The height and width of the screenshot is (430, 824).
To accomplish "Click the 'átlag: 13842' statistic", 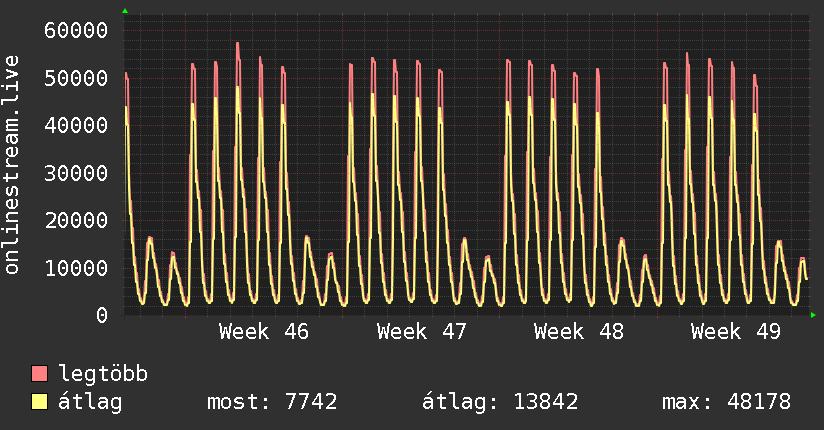I will [x=500, y=402].
